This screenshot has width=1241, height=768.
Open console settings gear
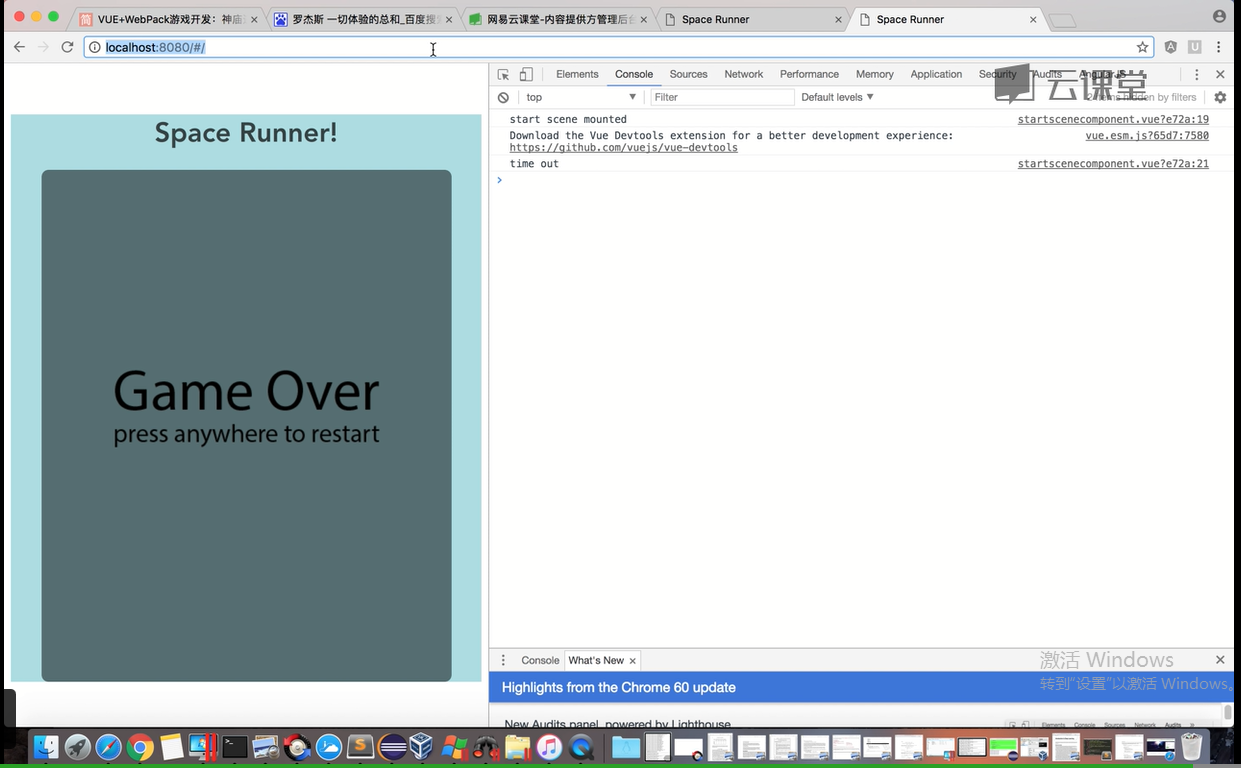click(1220, 97)
